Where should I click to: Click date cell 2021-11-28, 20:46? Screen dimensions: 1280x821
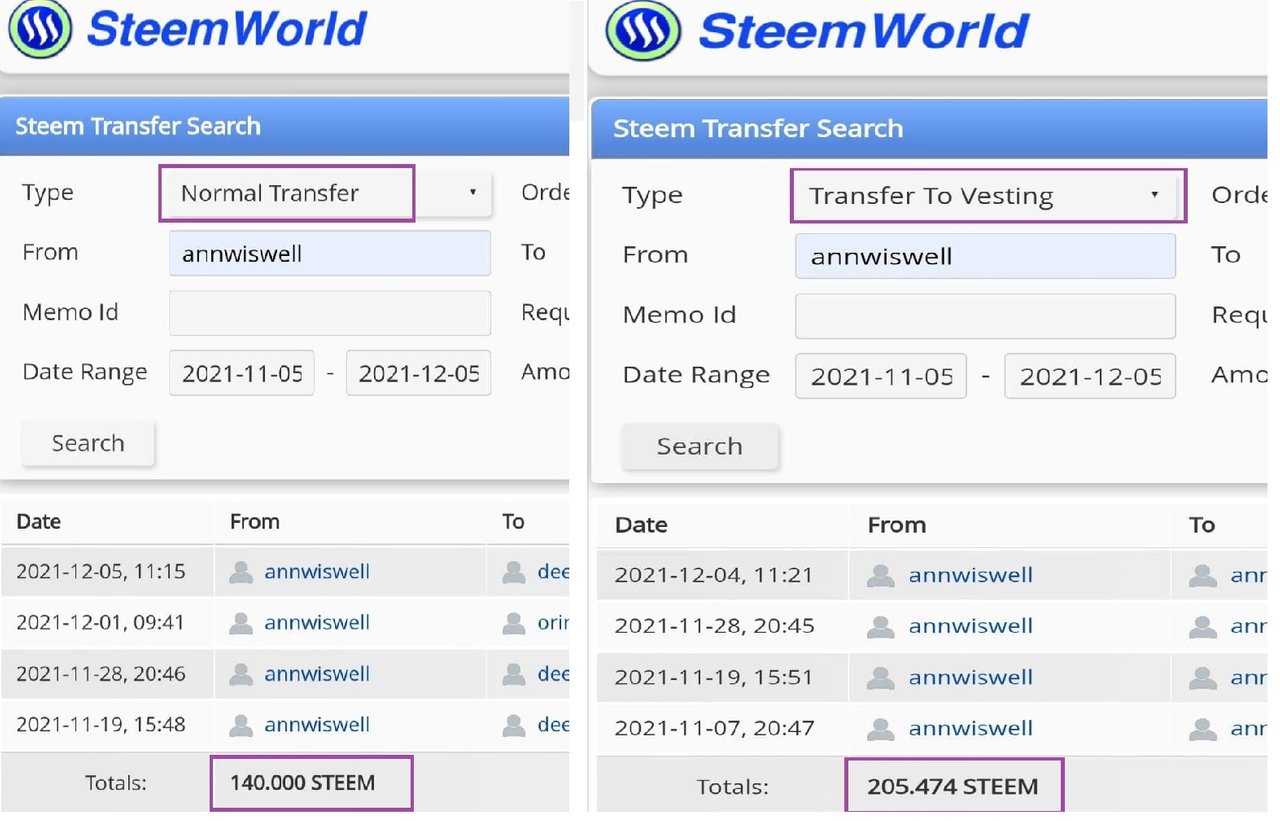(101, 674)
